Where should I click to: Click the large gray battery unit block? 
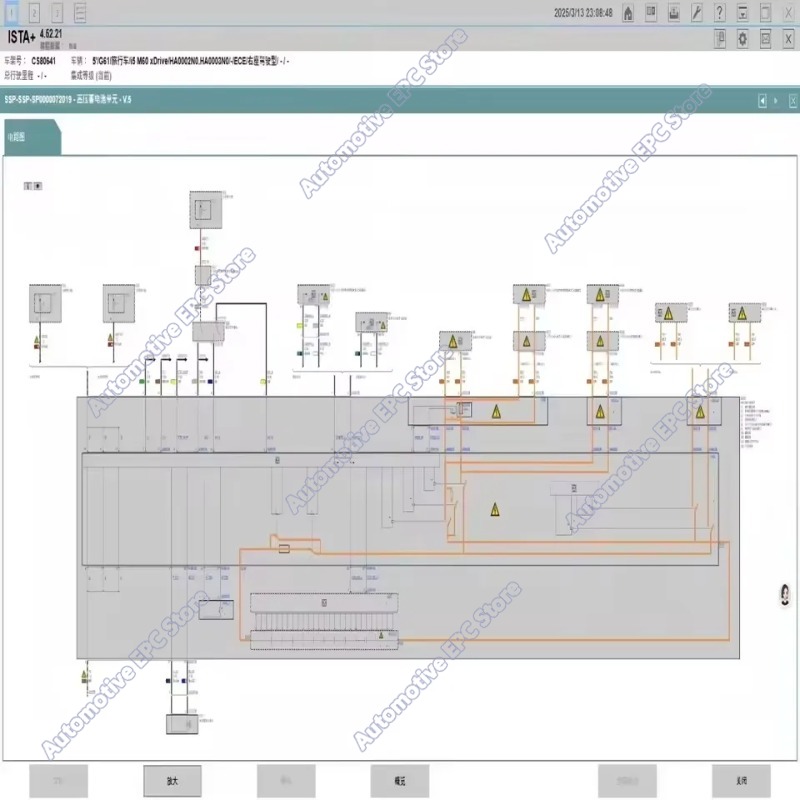tap(408, 528)
